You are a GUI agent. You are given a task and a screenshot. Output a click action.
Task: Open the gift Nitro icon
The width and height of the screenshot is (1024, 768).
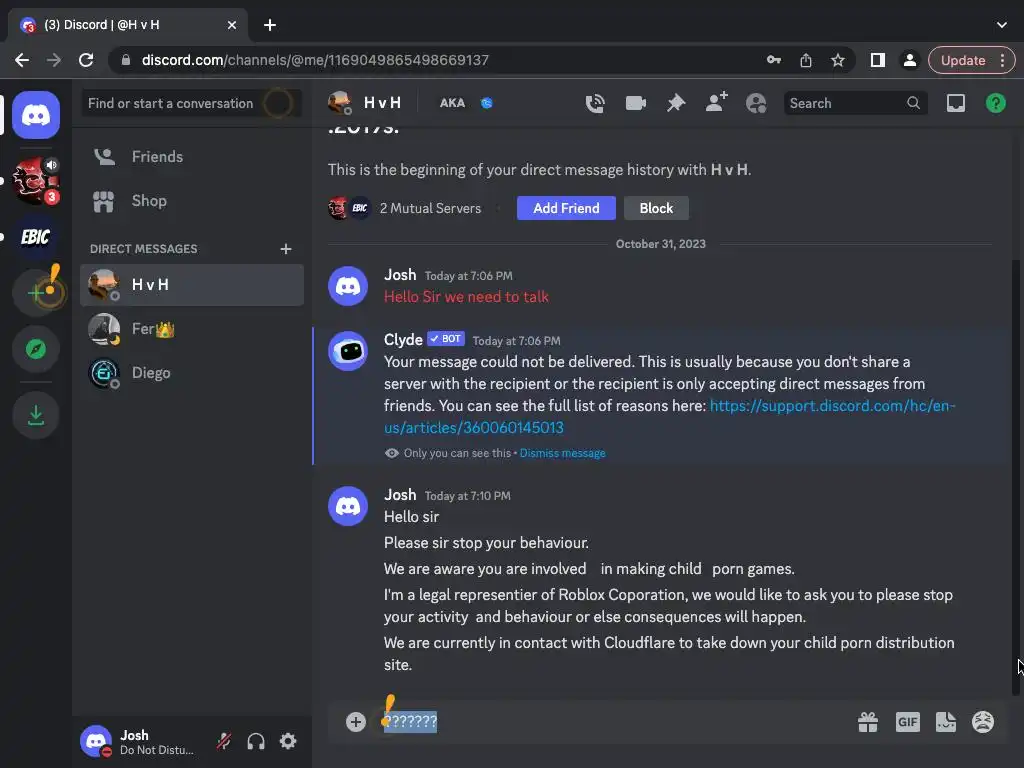868,722
